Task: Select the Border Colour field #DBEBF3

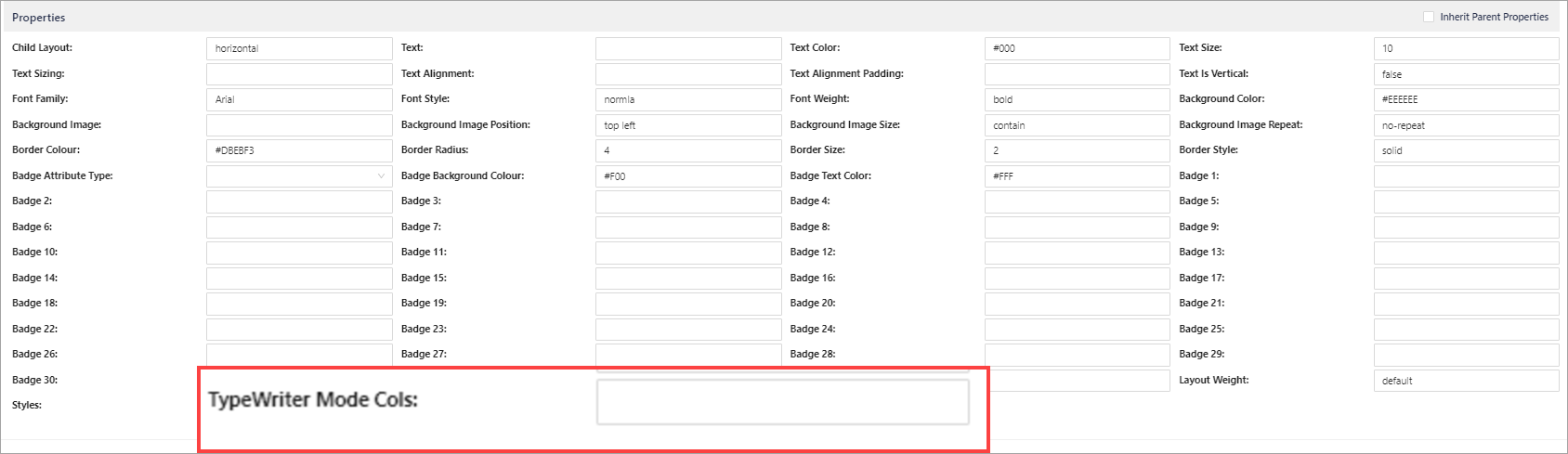Action: click(x=298, y=150)
